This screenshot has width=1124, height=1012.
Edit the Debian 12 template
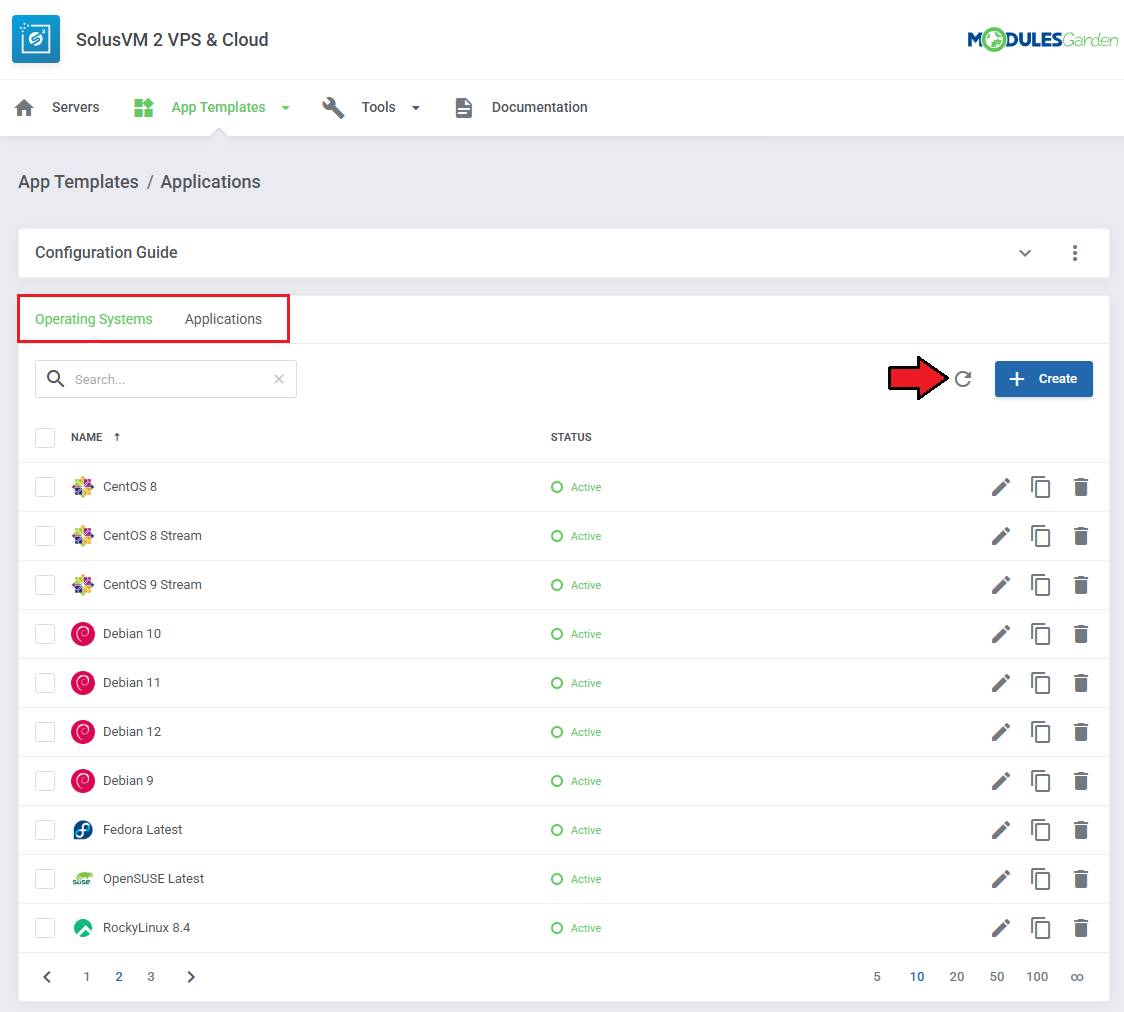(1001, 732)
